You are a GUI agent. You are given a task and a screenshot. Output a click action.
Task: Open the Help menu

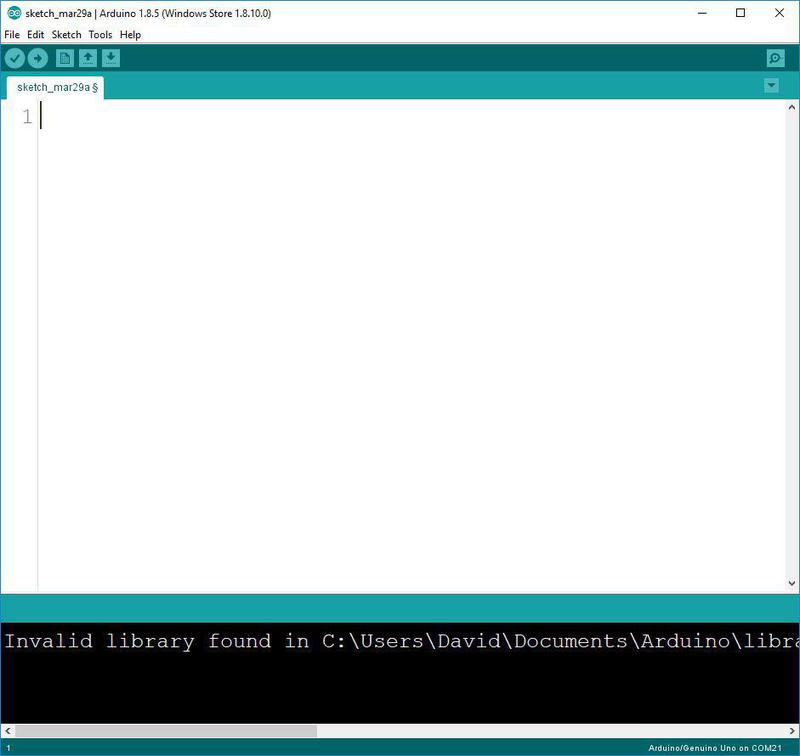tap(130, 35)
